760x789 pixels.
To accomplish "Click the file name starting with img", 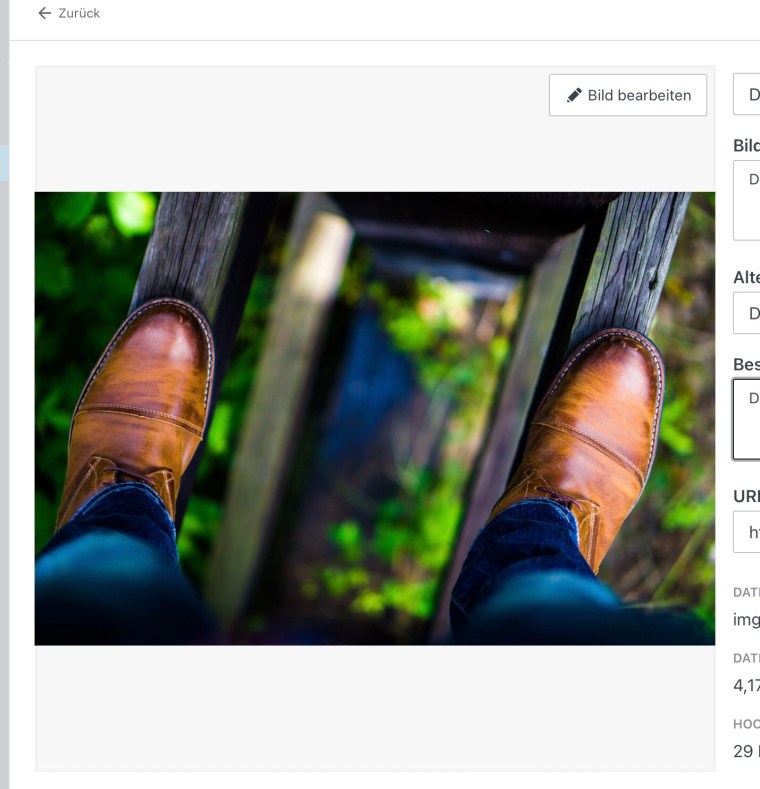I will click(746, 619).
